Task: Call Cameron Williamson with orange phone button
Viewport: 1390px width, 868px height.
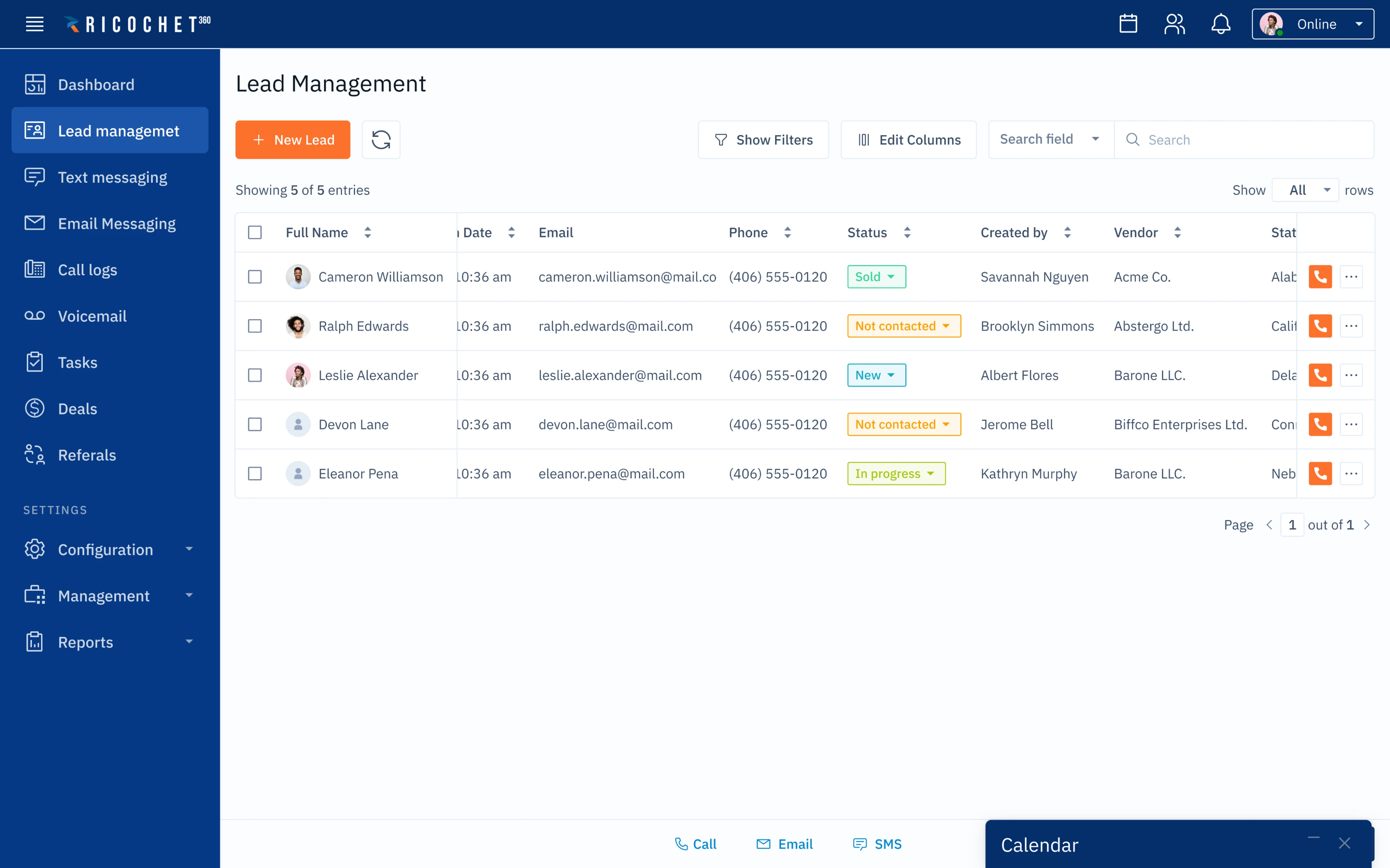Action: [x=1320, y=277]
